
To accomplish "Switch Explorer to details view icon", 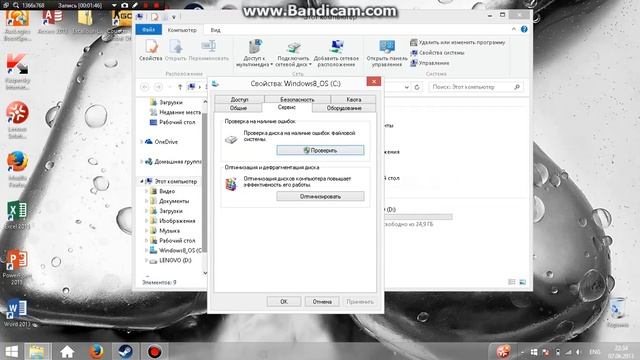I will pos(511,282).
